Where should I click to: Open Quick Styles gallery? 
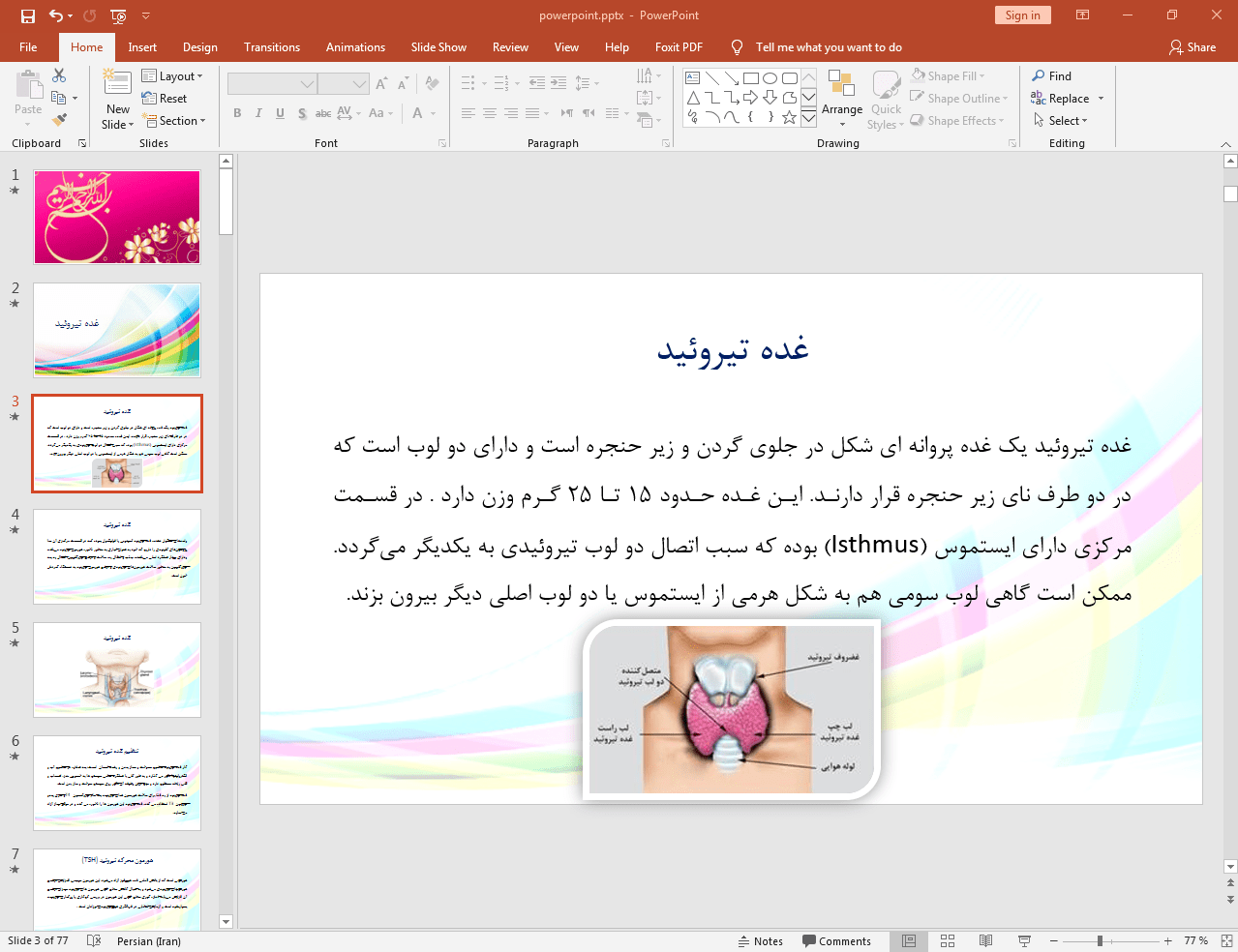pyautogui.click(x=886, y=99)
